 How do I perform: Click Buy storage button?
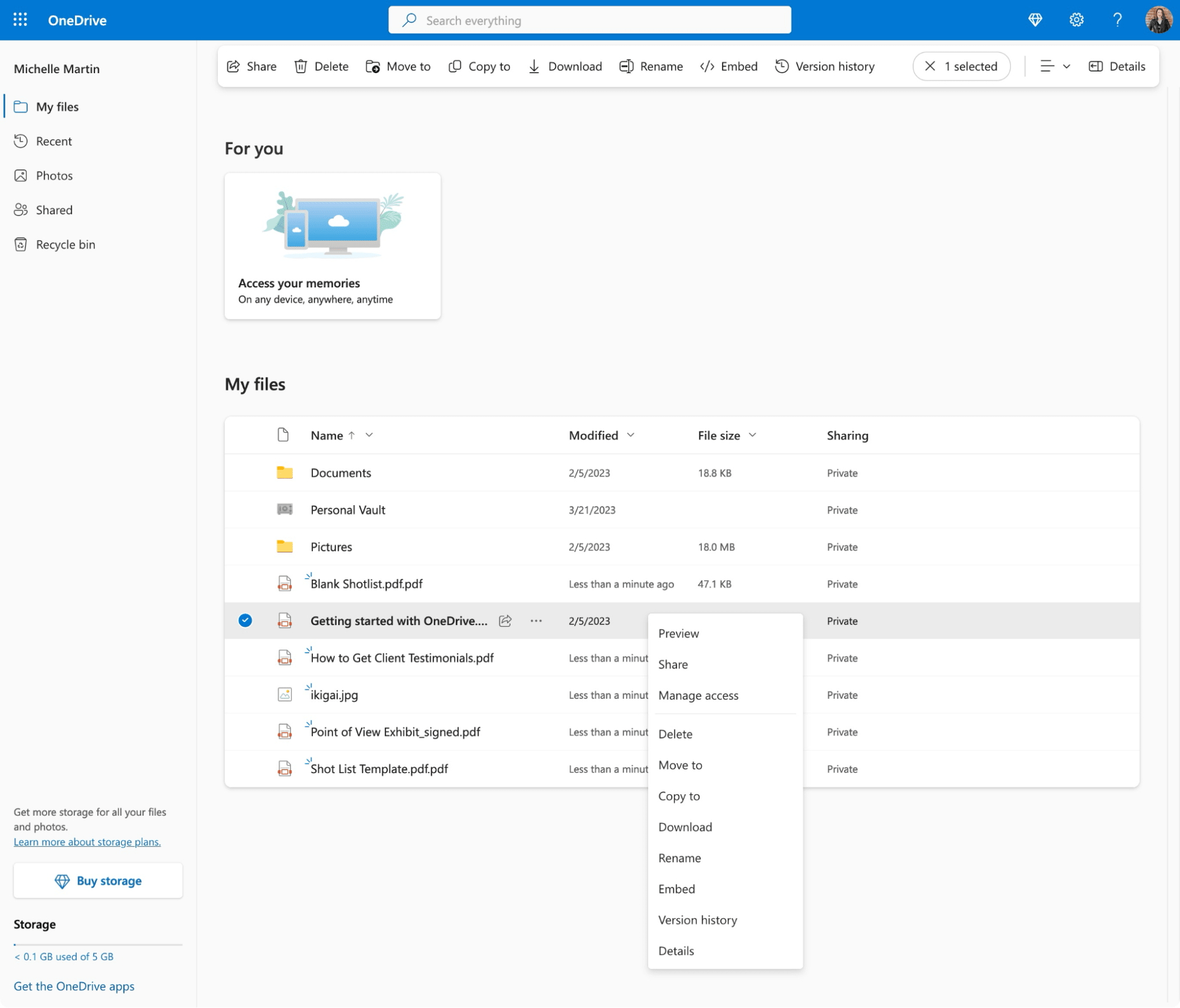[x=97, y=880]
